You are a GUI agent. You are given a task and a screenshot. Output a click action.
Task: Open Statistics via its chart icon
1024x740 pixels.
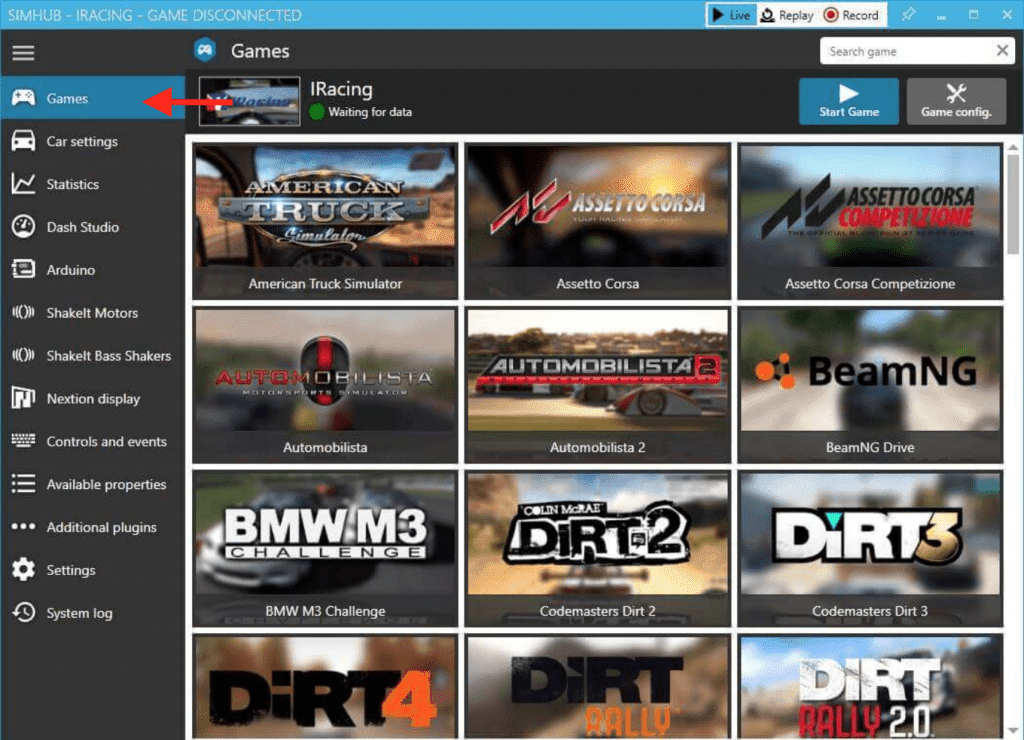click(x=23, y=184)
